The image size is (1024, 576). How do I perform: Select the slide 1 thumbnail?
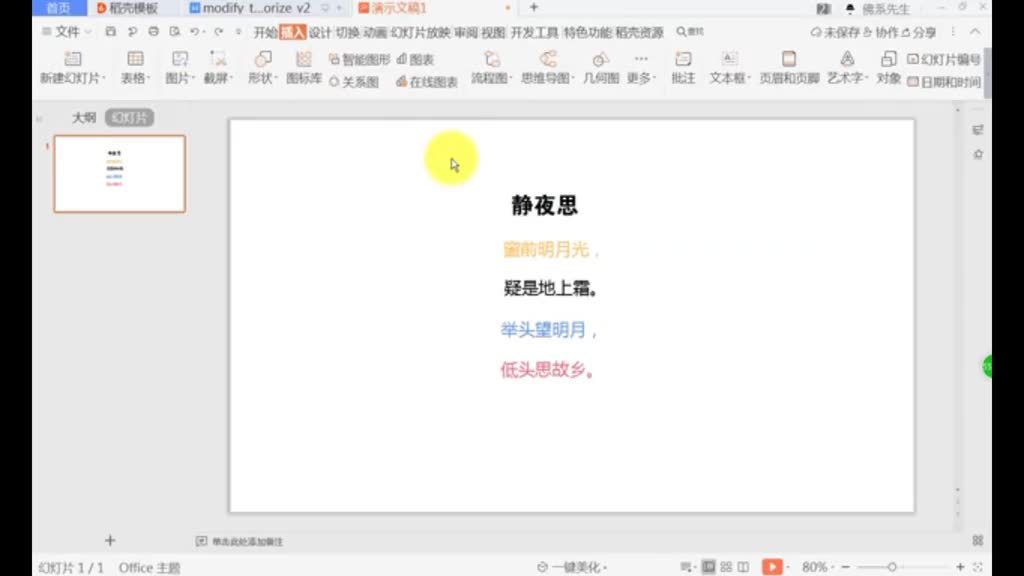pos(119,173)
